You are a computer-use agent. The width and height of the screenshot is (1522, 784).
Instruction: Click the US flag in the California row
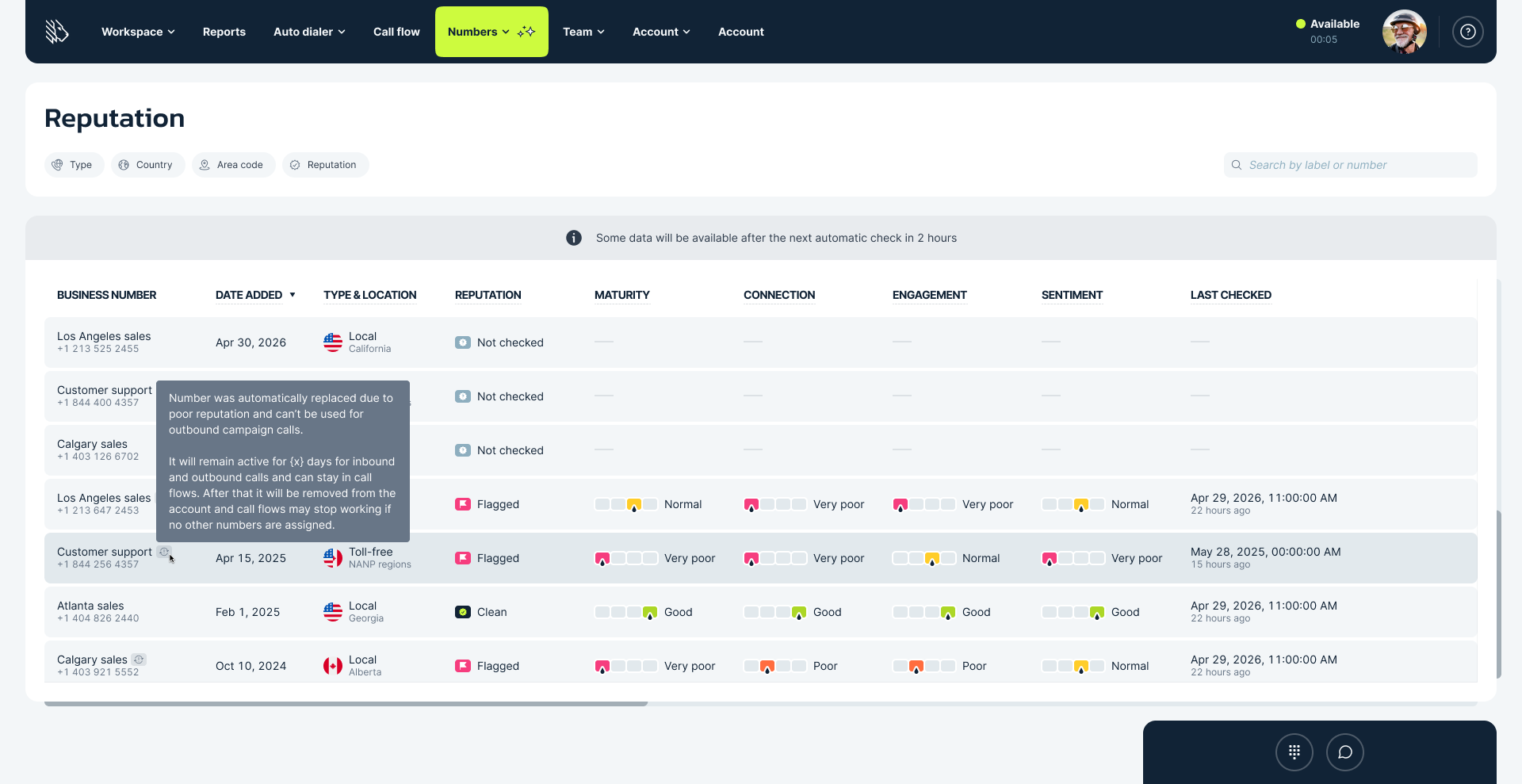(333, 342)
